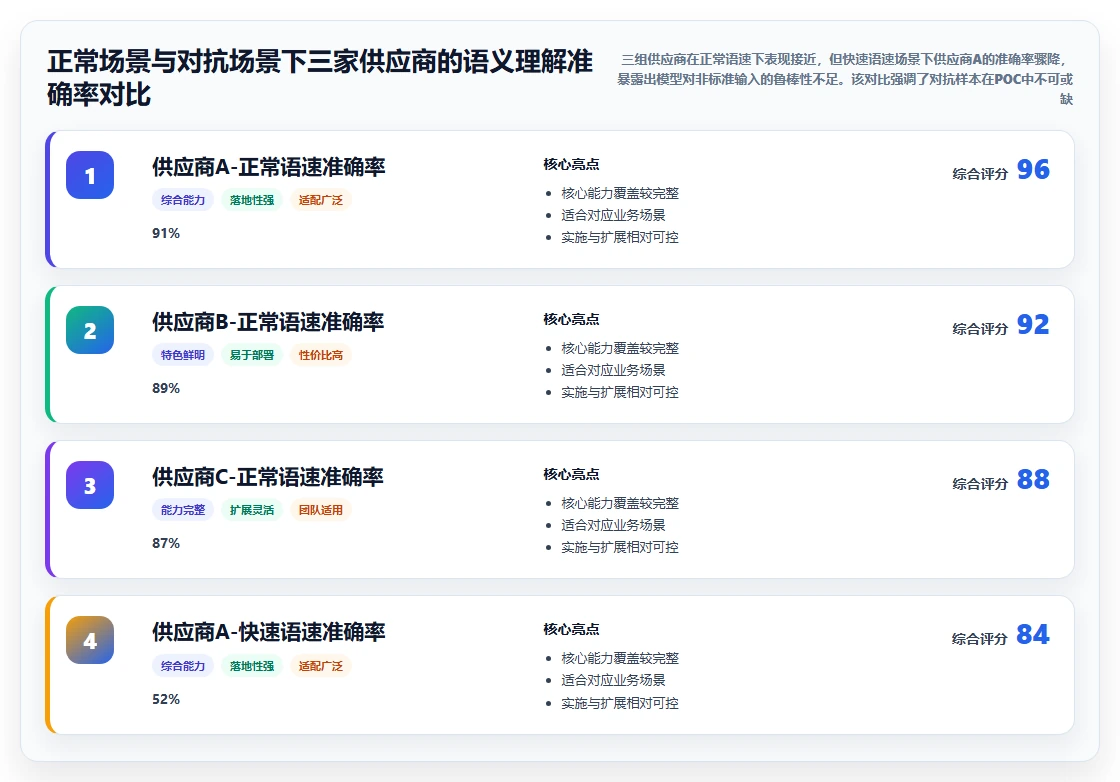Click 综合评分 label beside score 96

[980, 174]
